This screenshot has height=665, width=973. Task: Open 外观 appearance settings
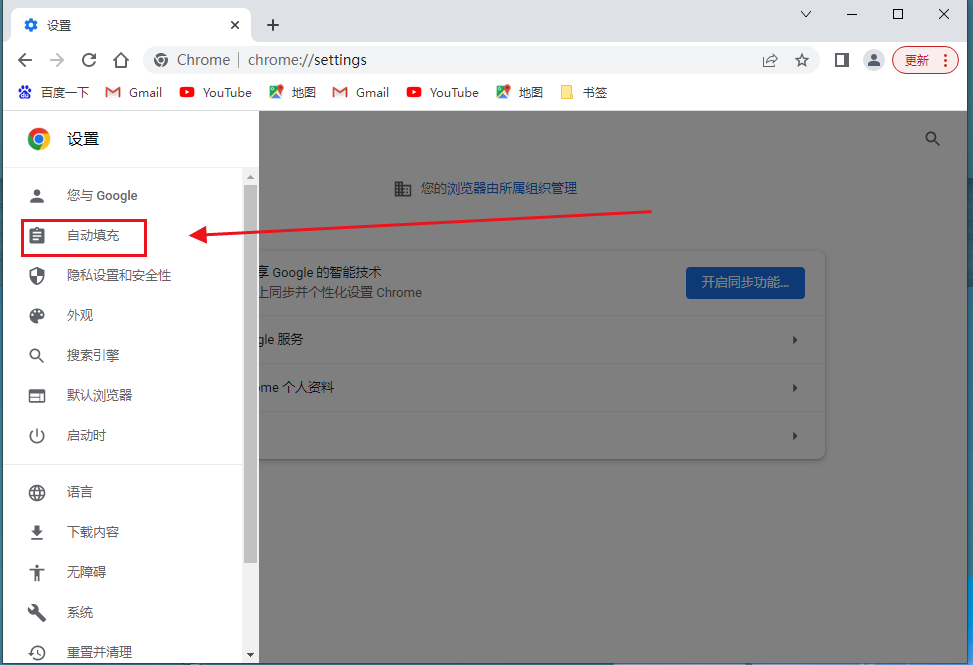(x=123, y=316)
